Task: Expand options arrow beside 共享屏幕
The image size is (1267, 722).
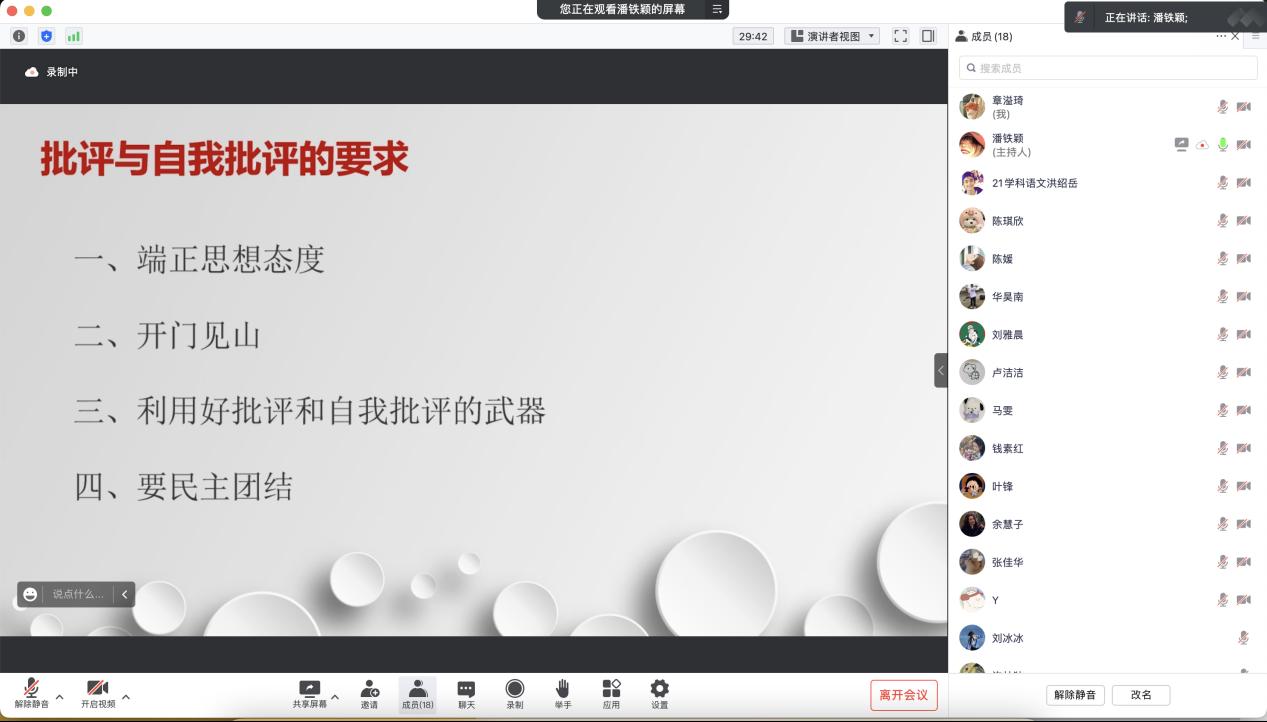Action: click(335, 697)
